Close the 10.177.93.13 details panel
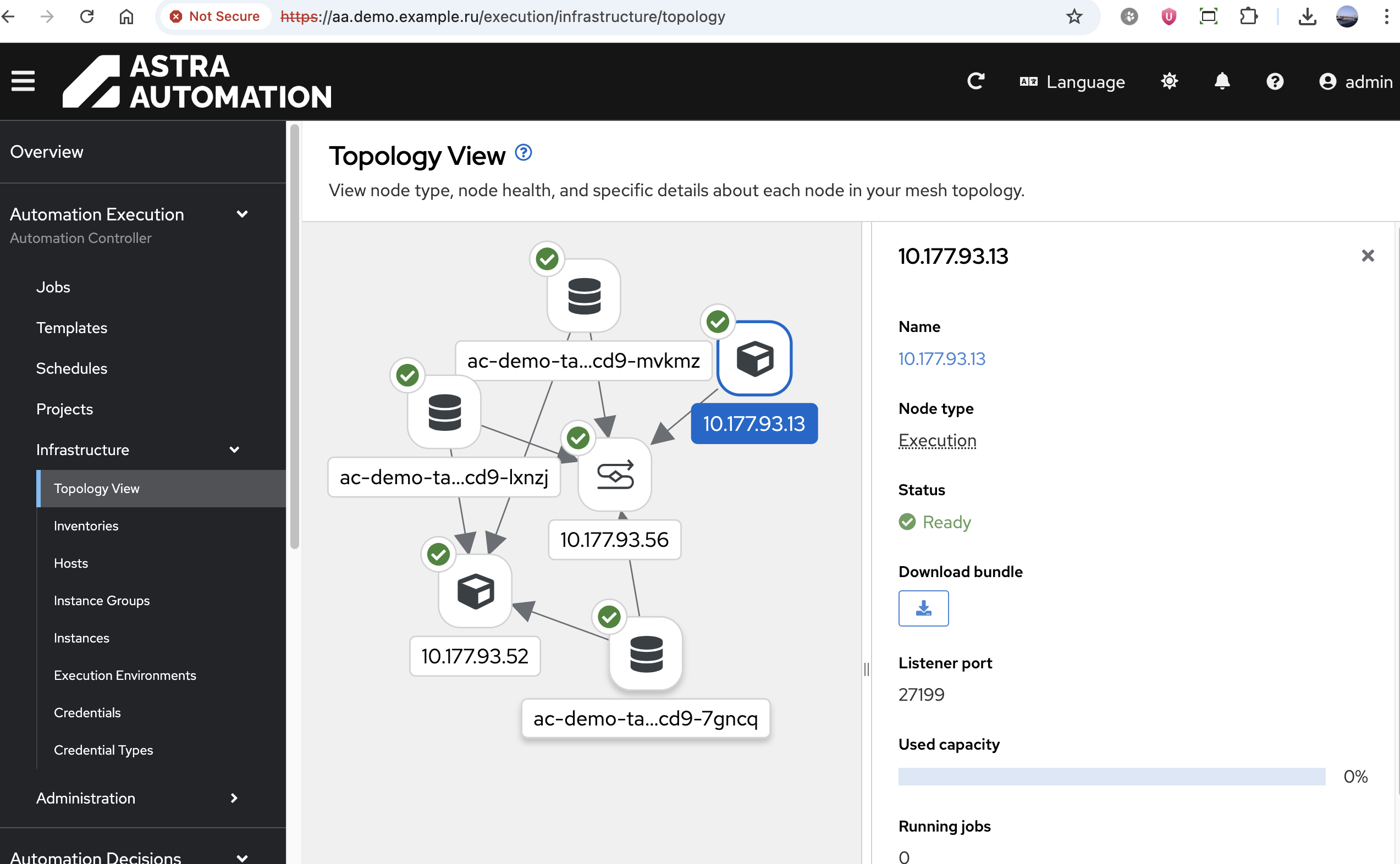The width and height of the screenshot is (1400, 864). (1368, 256)
